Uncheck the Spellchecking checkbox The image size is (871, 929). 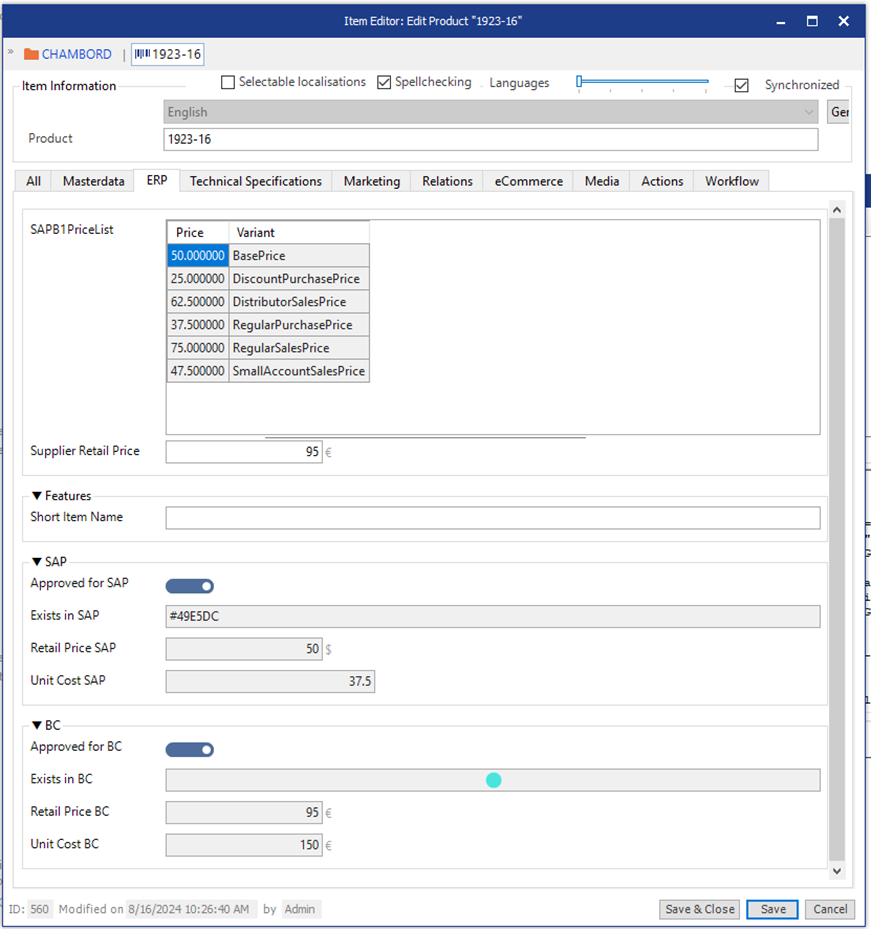click(x=384, y=82)
